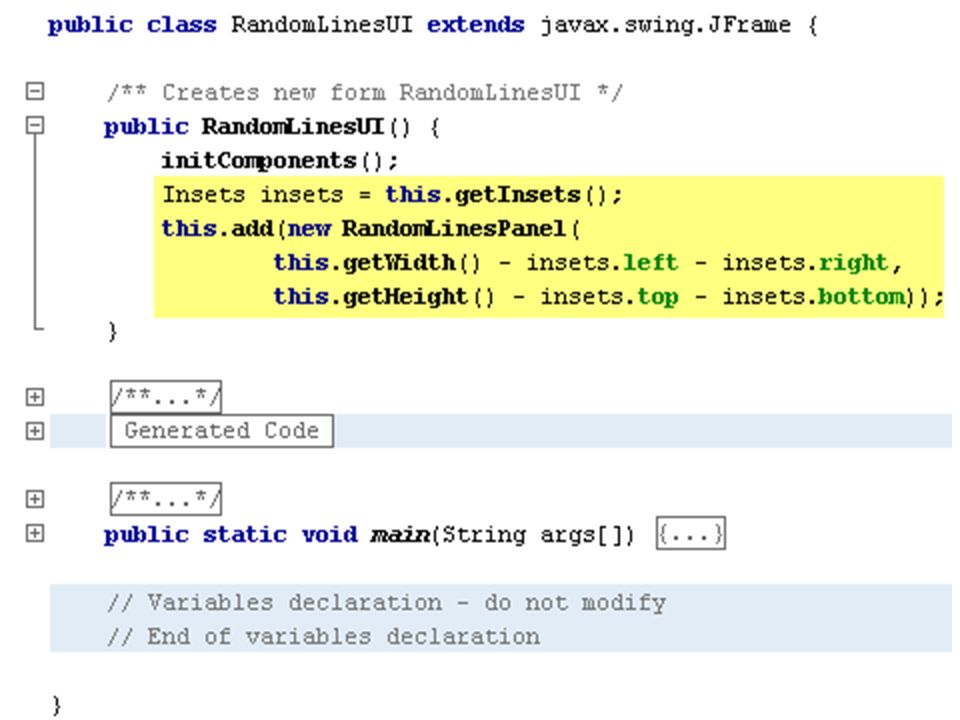Click 'public RandomLinesUI()' constructor signature
The width and height of the screenshot is (960, 720).
[257, 127]
